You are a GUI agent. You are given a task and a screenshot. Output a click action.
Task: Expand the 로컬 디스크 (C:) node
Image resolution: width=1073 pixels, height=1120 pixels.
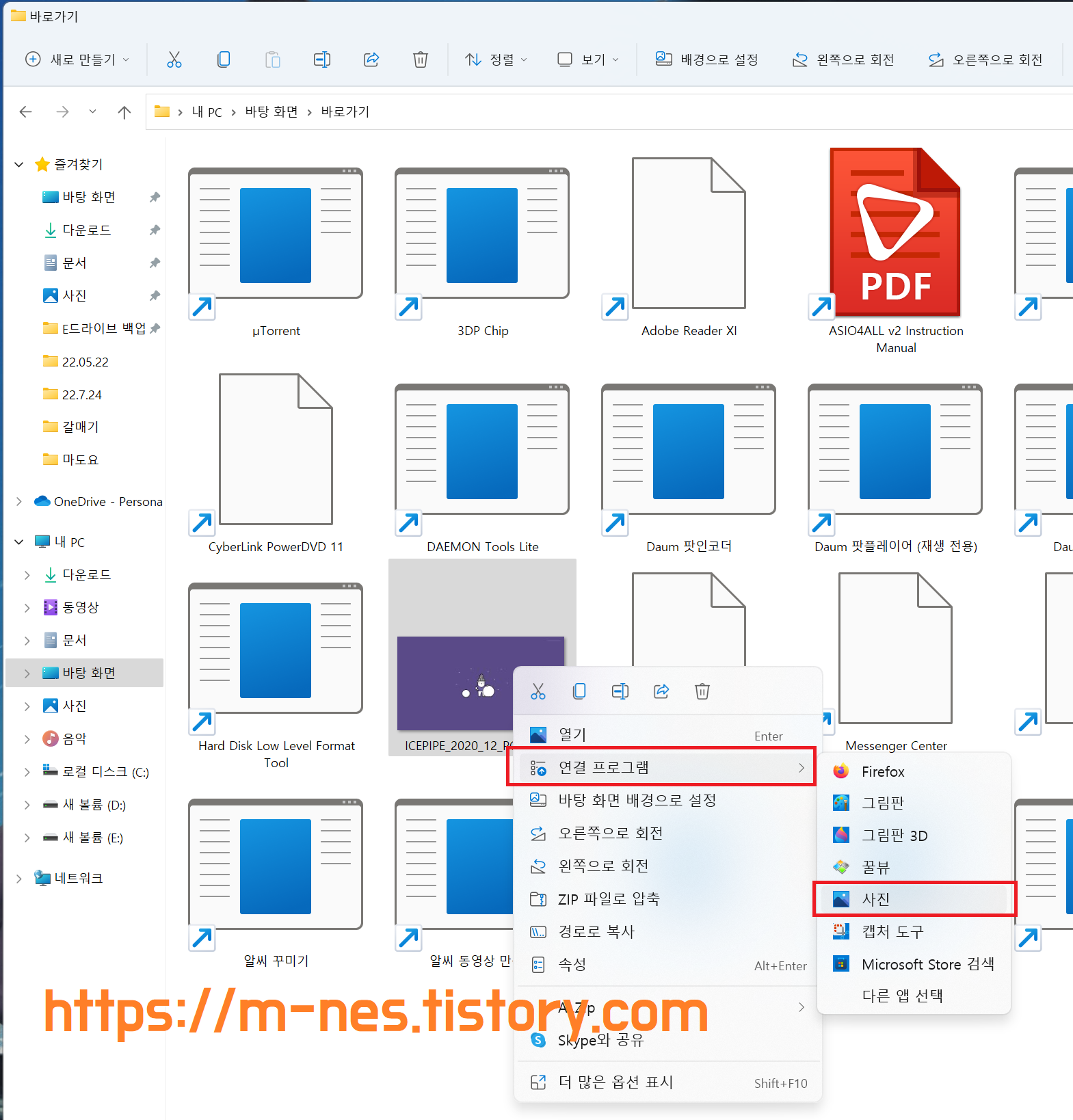27,772
